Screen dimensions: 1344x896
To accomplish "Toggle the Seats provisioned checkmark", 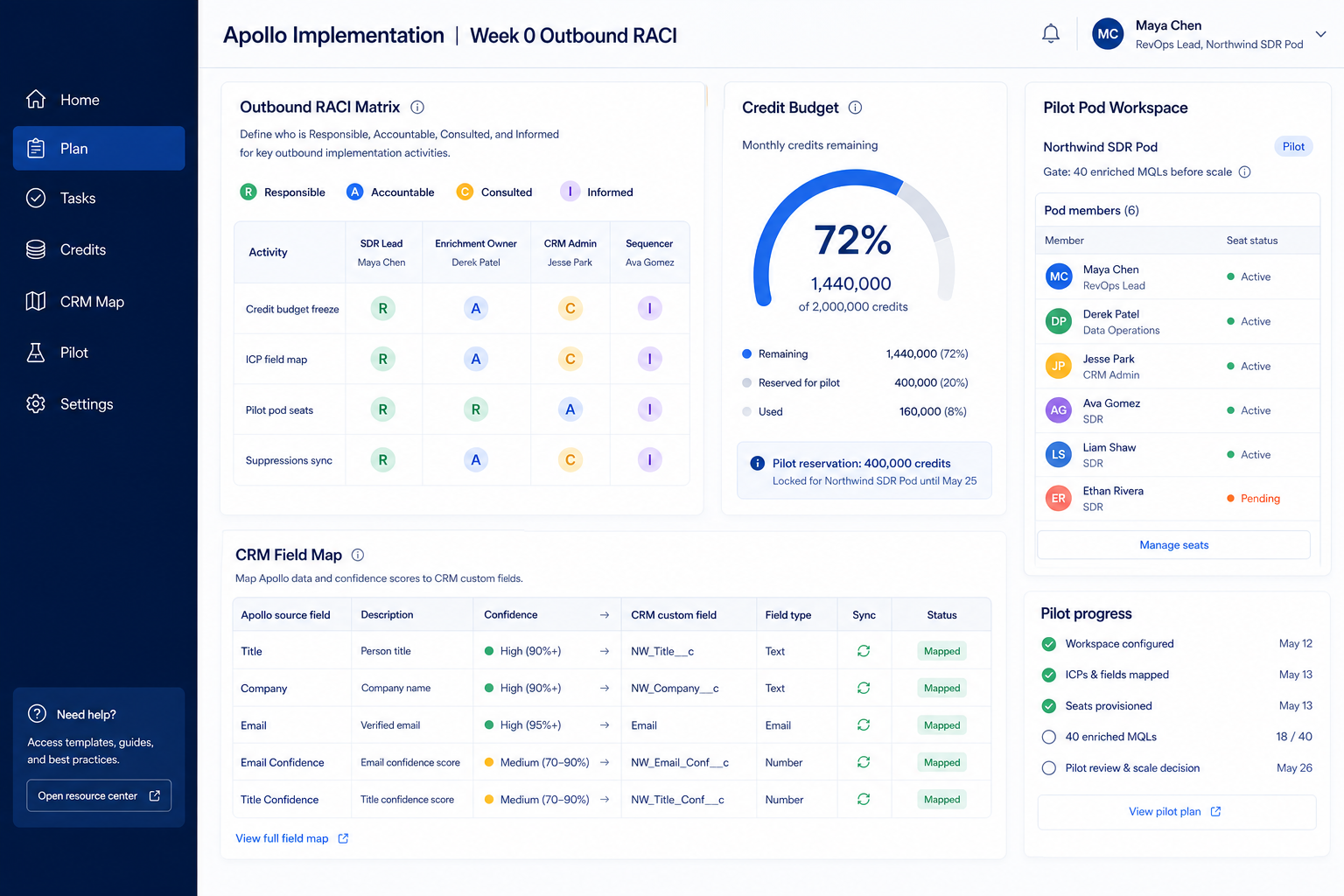I will click(x=1049, y=706).
